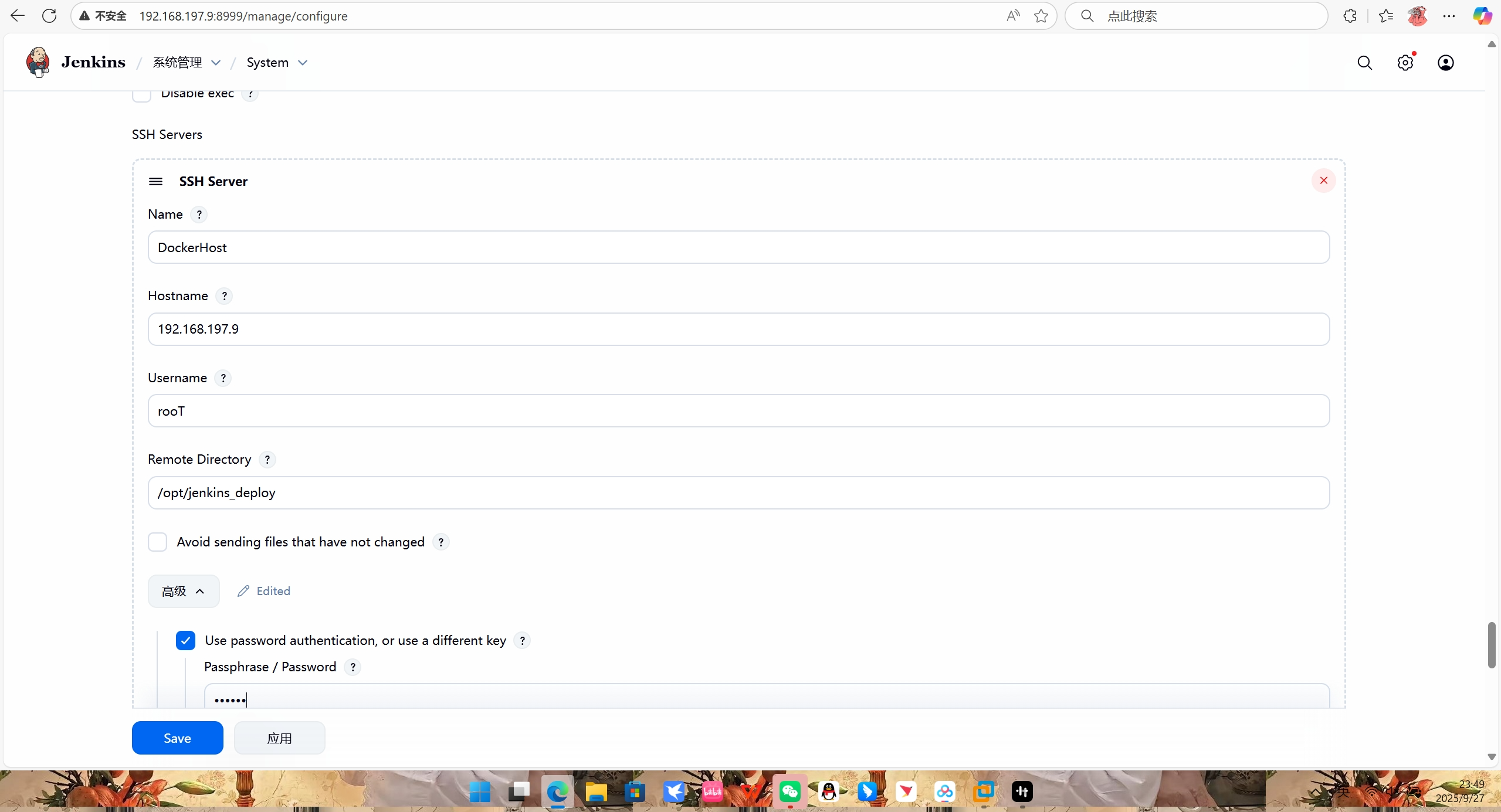
Task: Open WeChat from the taskbar
Action: (790, 792)
